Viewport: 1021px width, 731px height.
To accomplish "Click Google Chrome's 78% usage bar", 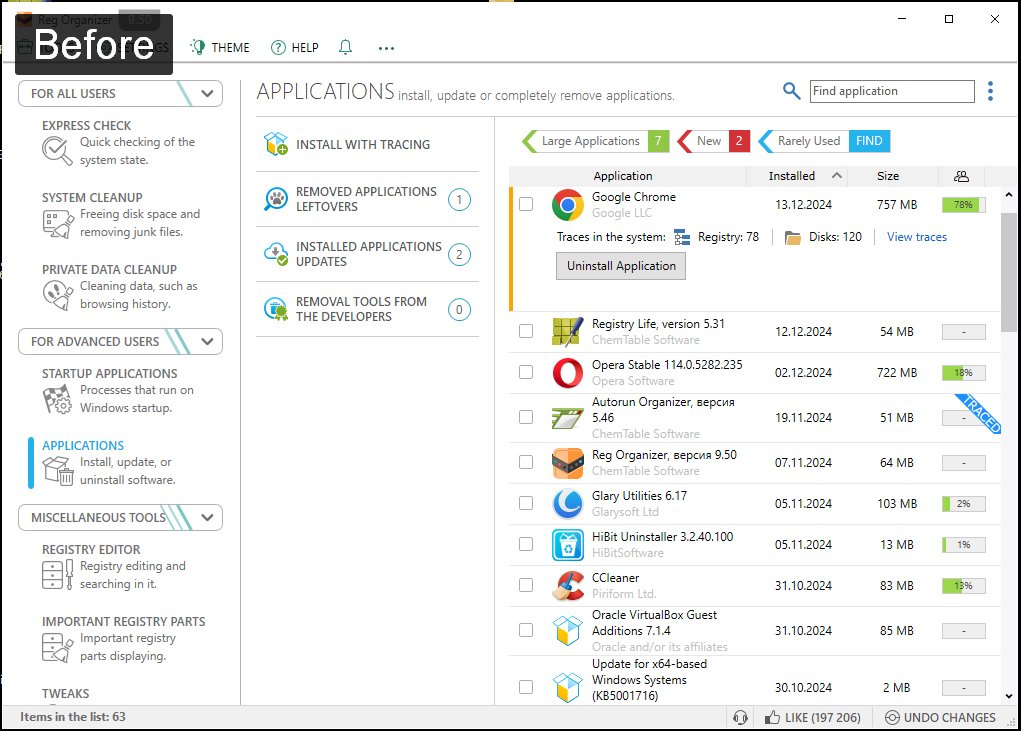I will [962, 203].
